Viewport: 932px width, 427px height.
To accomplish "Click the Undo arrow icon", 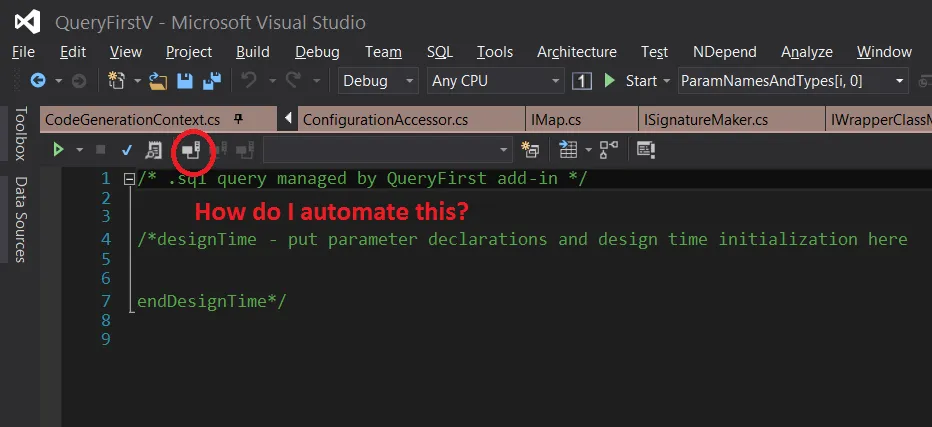I will tap(249, 80).
